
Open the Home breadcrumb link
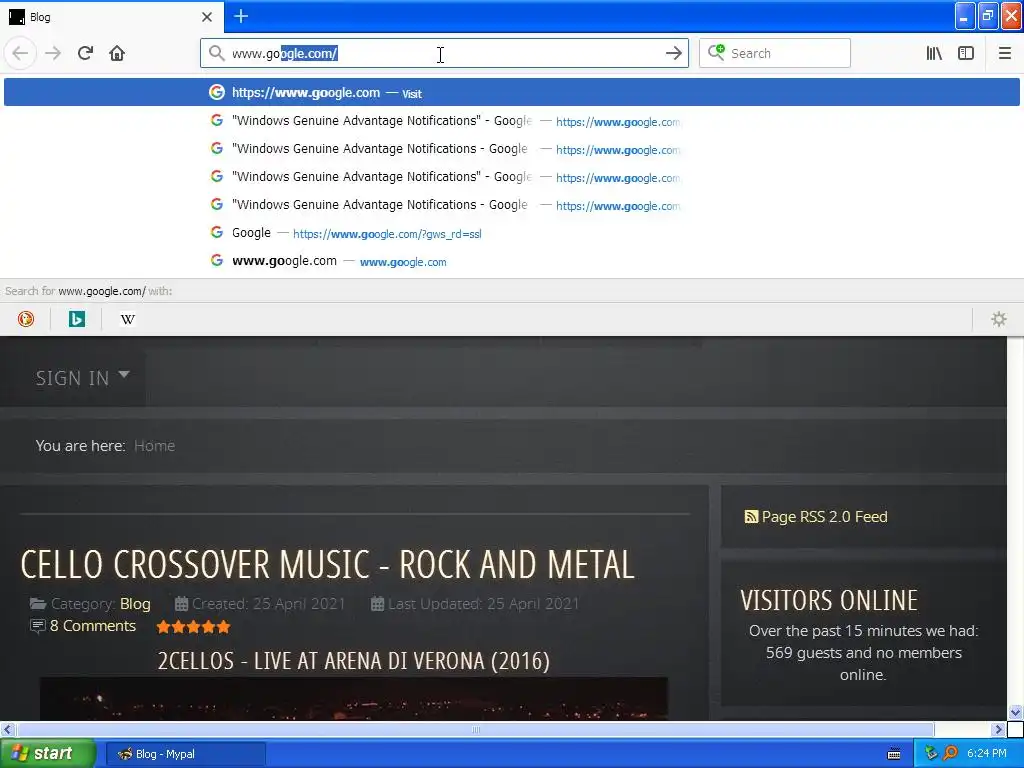pyautogui.click(x=154, y=445)
